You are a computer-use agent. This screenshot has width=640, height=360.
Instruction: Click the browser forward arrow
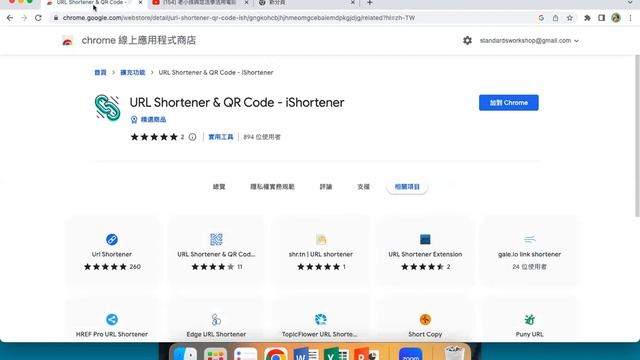point(24,18)
